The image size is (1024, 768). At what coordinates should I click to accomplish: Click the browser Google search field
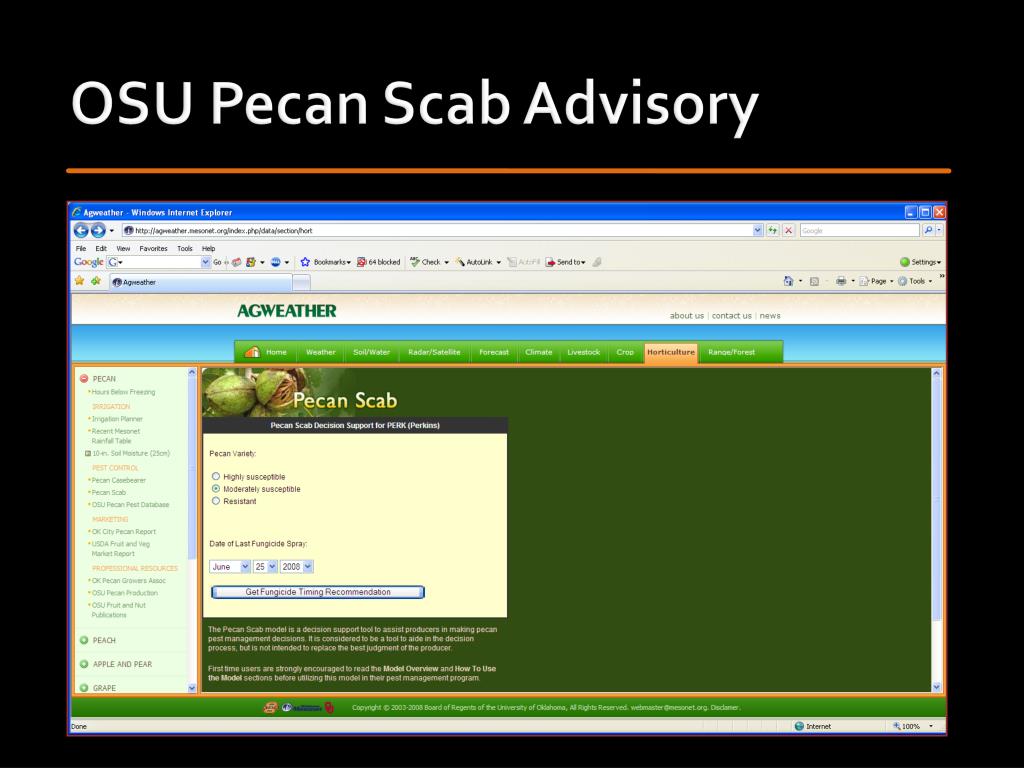pyautogui.click(x=859, y=230)
